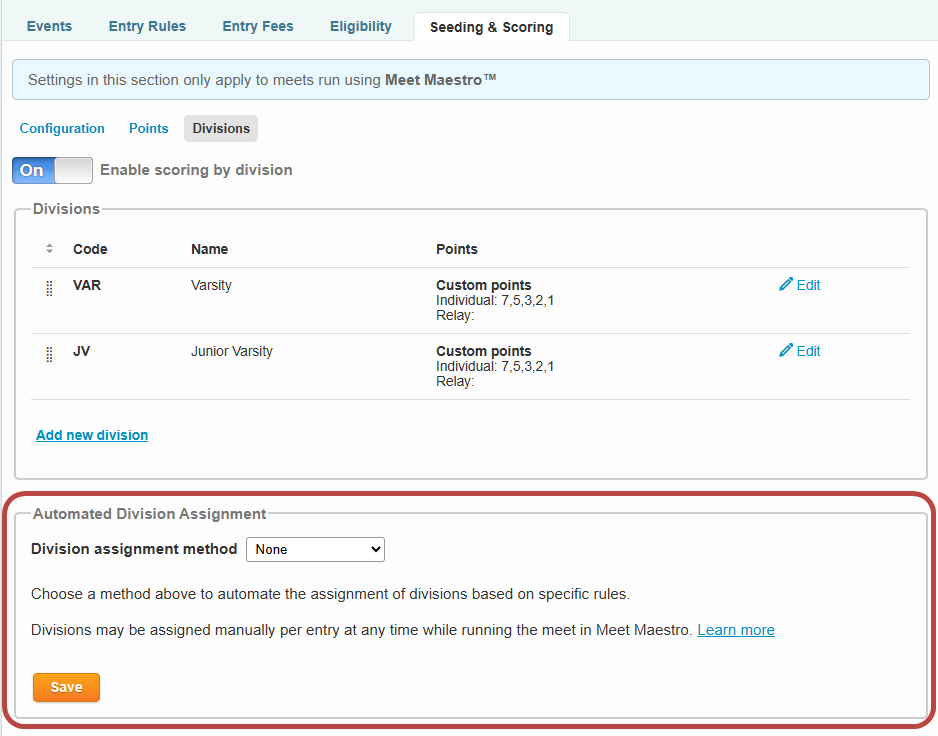Screen dimensions: 938x736
Task: Toggle off scoring by division
Action: [x=52, y=170]
